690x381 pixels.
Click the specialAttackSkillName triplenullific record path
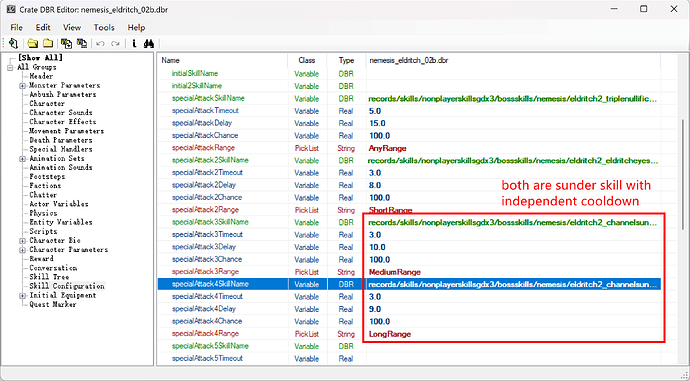pyautogui.click(x=513, y=99)
